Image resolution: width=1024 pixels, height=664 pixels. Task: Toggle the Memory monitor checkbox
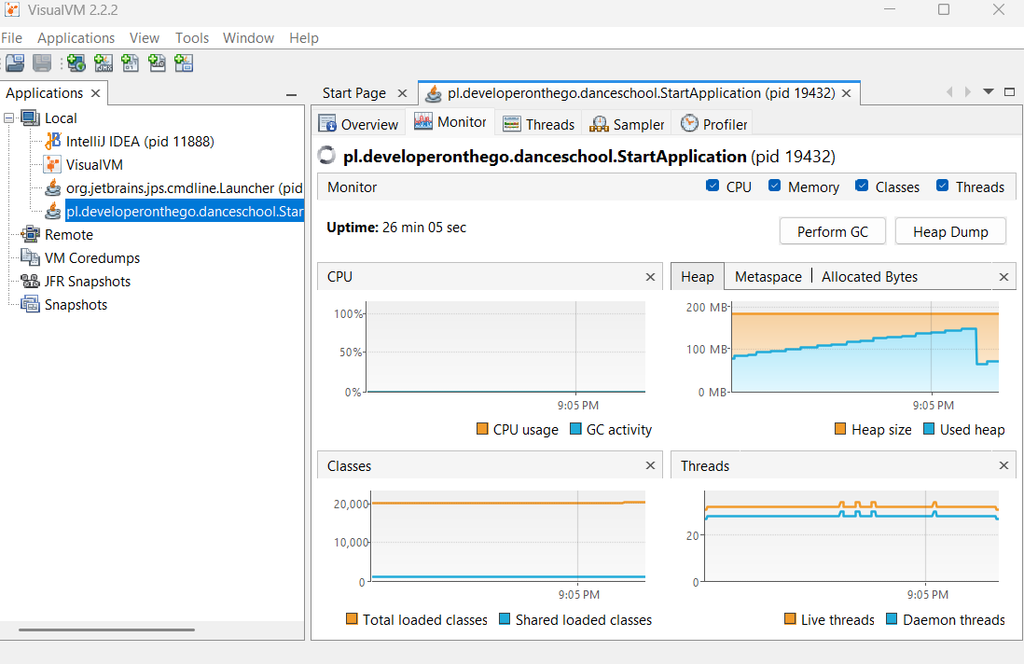coord(775,186)
